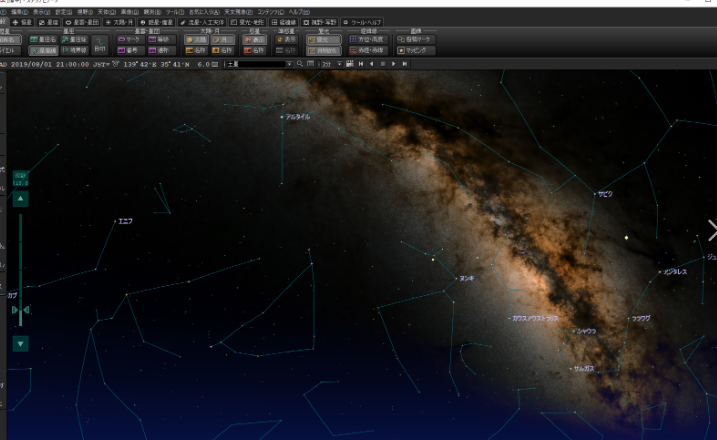
Task: Click the right edge panel arrow
Action: tap(711, 231)
